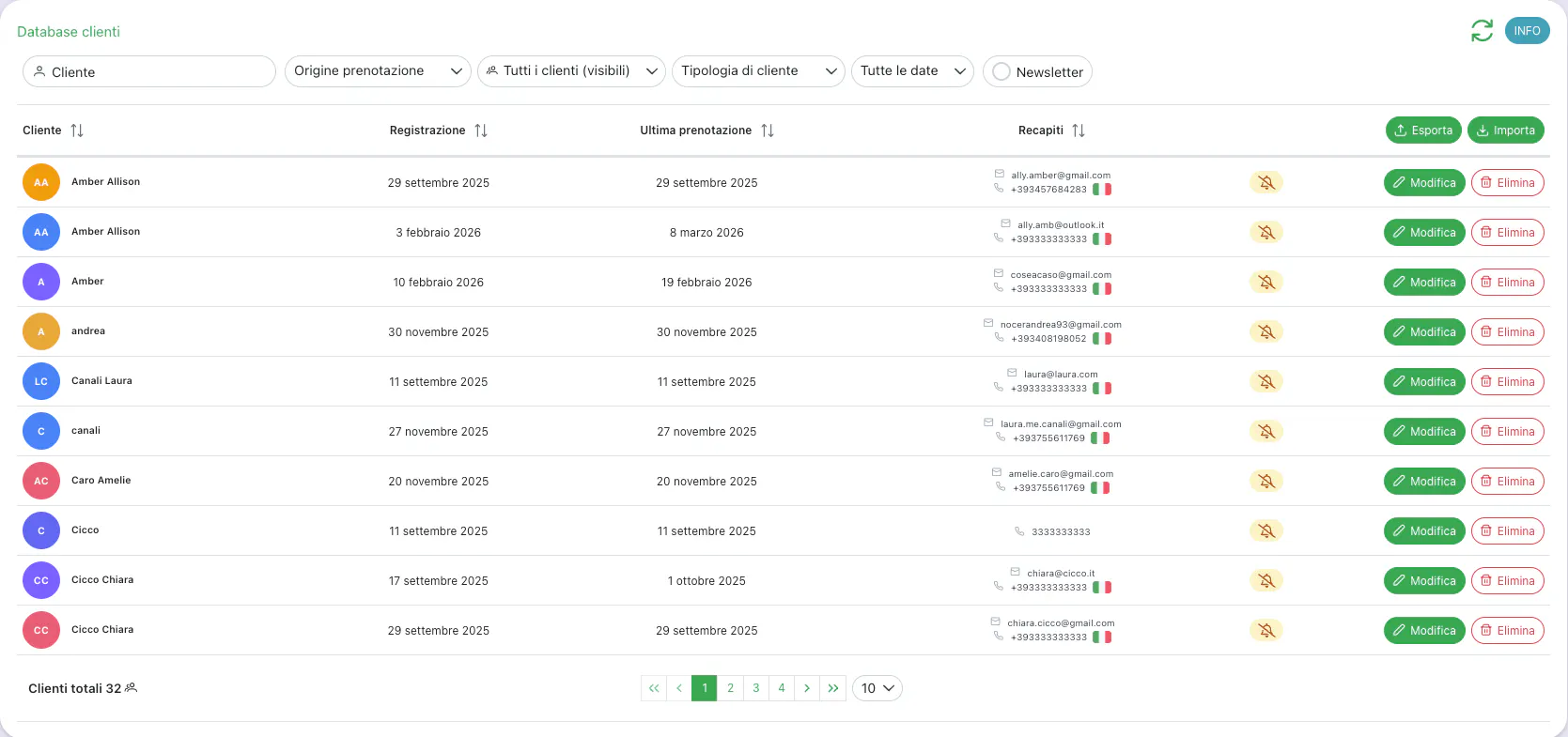1568x737 pixels.
Task: Open the Tipologia di cliente dropdown
Action: 758,71
